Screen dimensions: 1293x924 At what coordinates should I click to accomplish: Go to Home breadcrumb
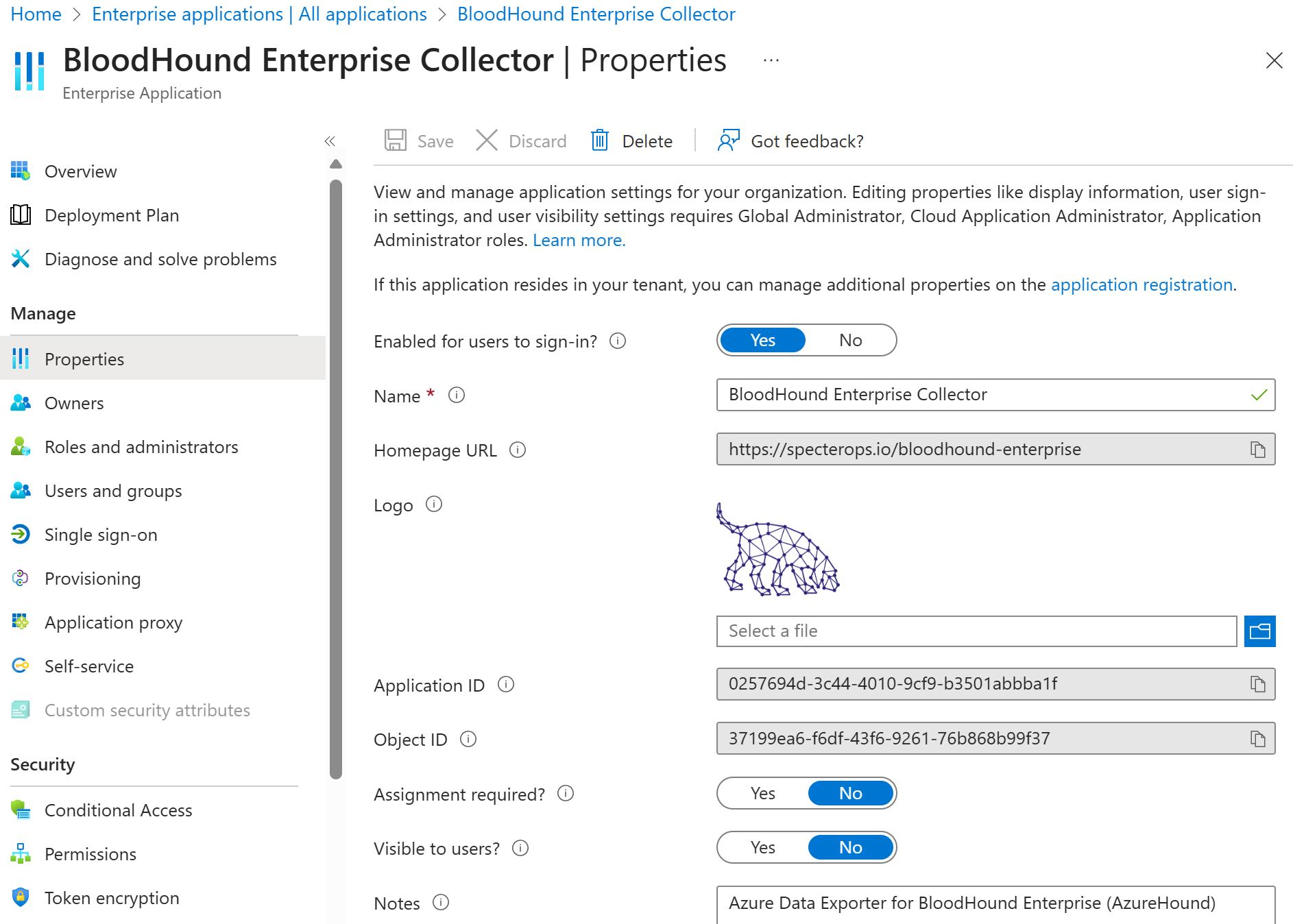(x=36, y=14)
